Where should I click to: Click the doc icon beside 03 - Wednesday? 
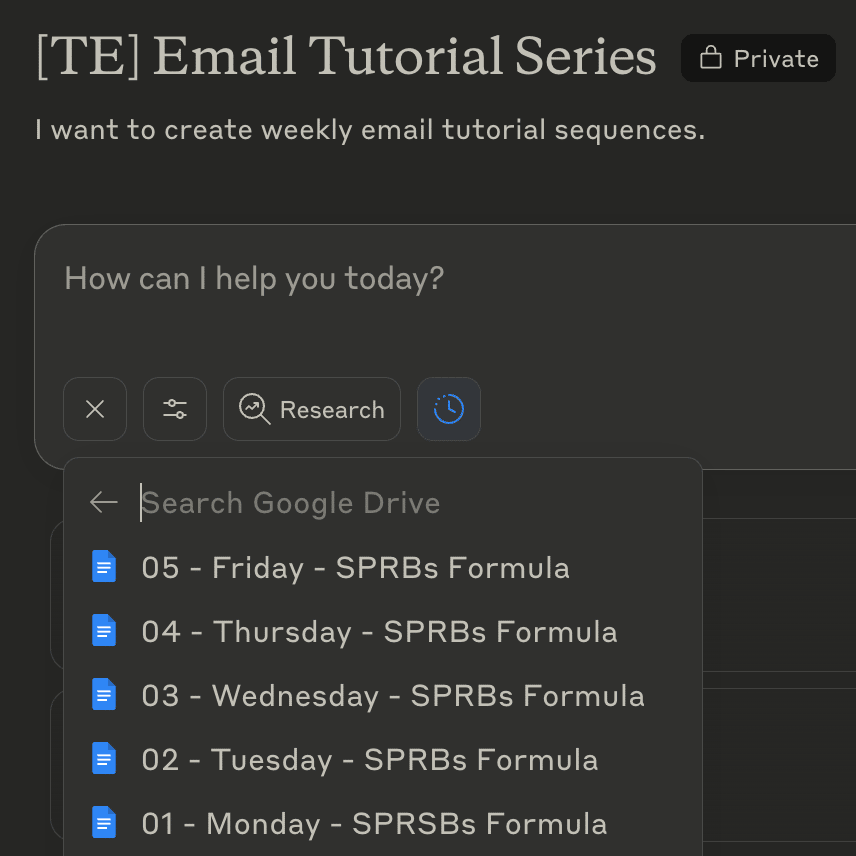104,694
